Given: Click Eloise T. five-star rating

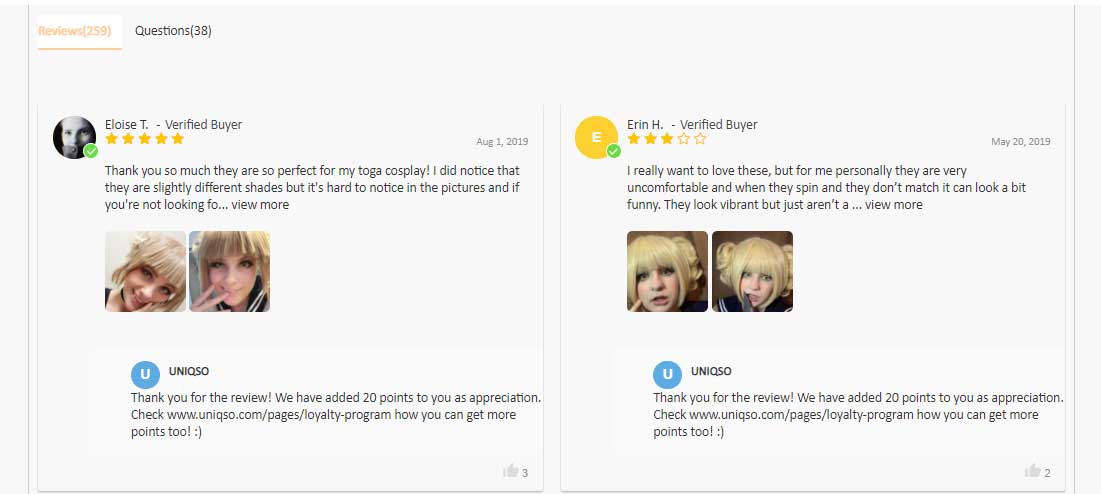Looking at the screenshot, I should click(145, 139).
